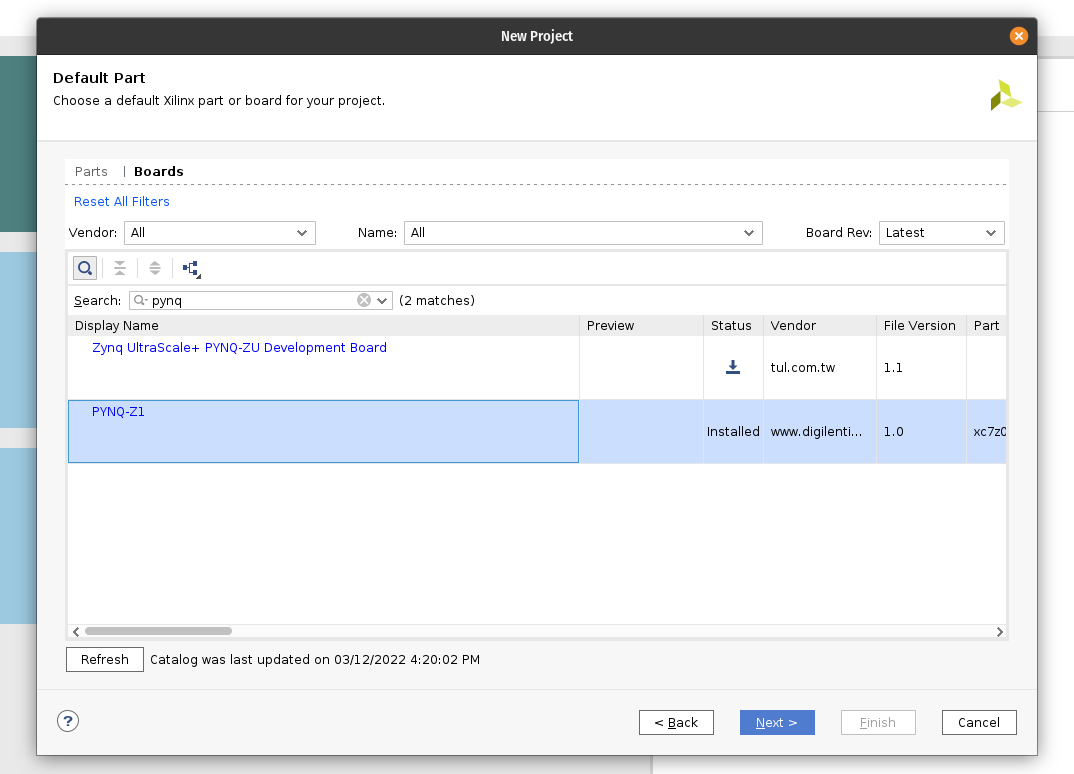Viewport: 1074px width, 774px height.
Task: Sort by File Version column header
Action: point(921,325)
